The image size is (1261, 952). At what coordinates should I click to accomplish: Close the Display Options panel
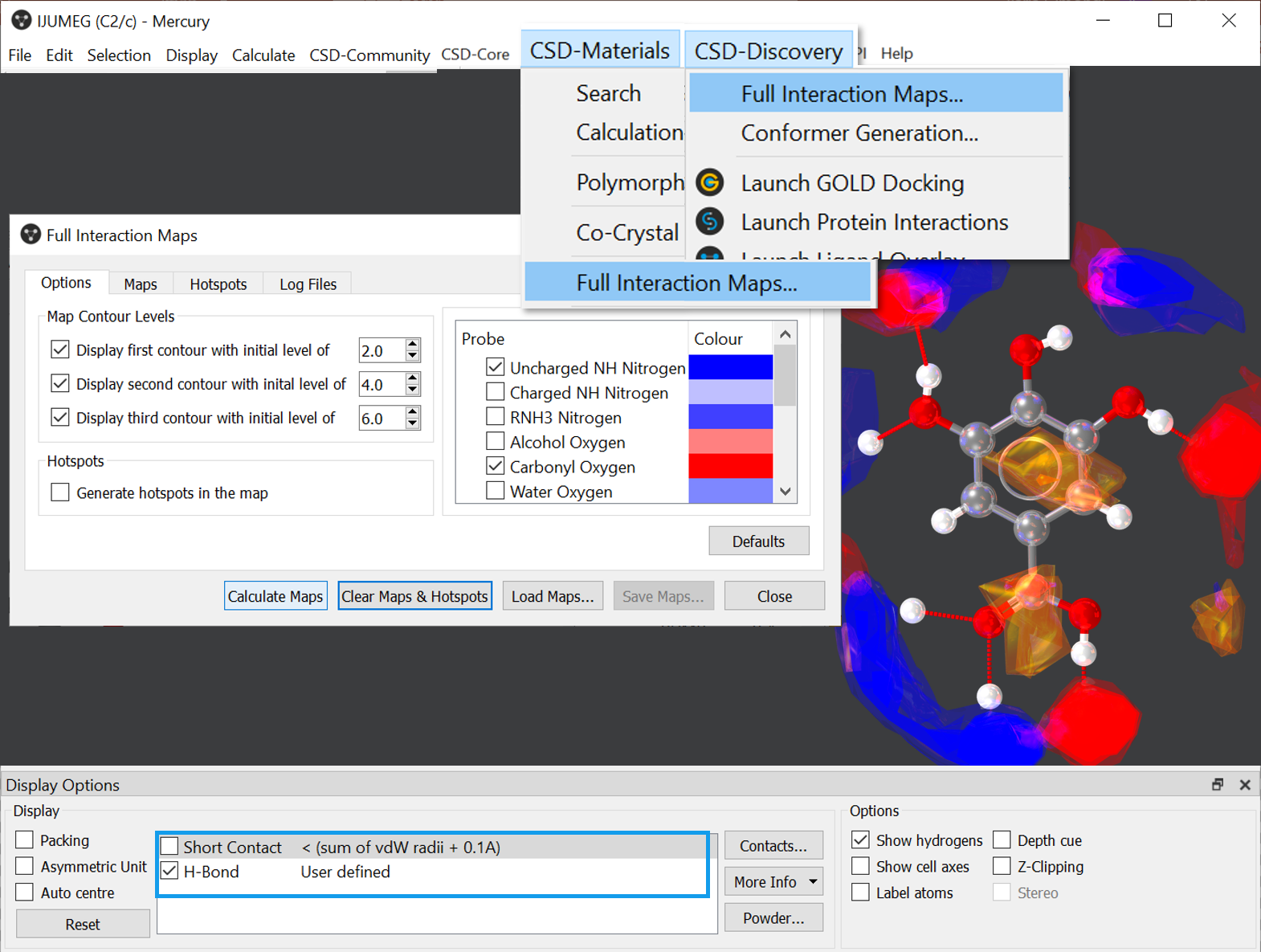tap(1244, 785)
